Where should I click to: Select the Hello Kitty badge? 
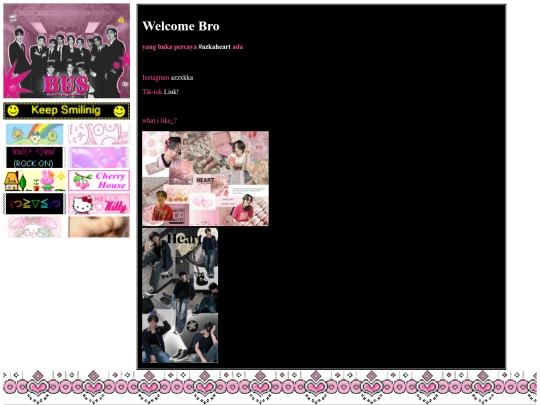99,204
